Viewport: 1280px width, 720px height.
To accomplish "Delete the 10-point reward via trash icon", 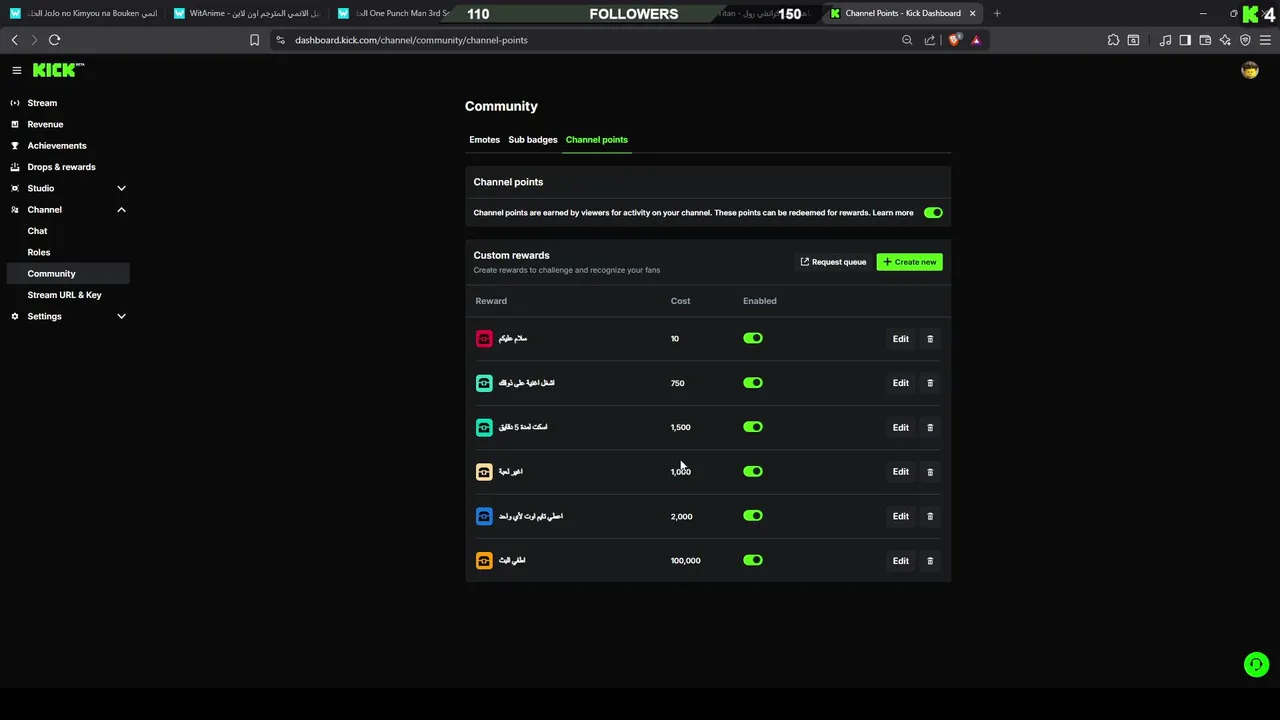I will pos(930,339).
